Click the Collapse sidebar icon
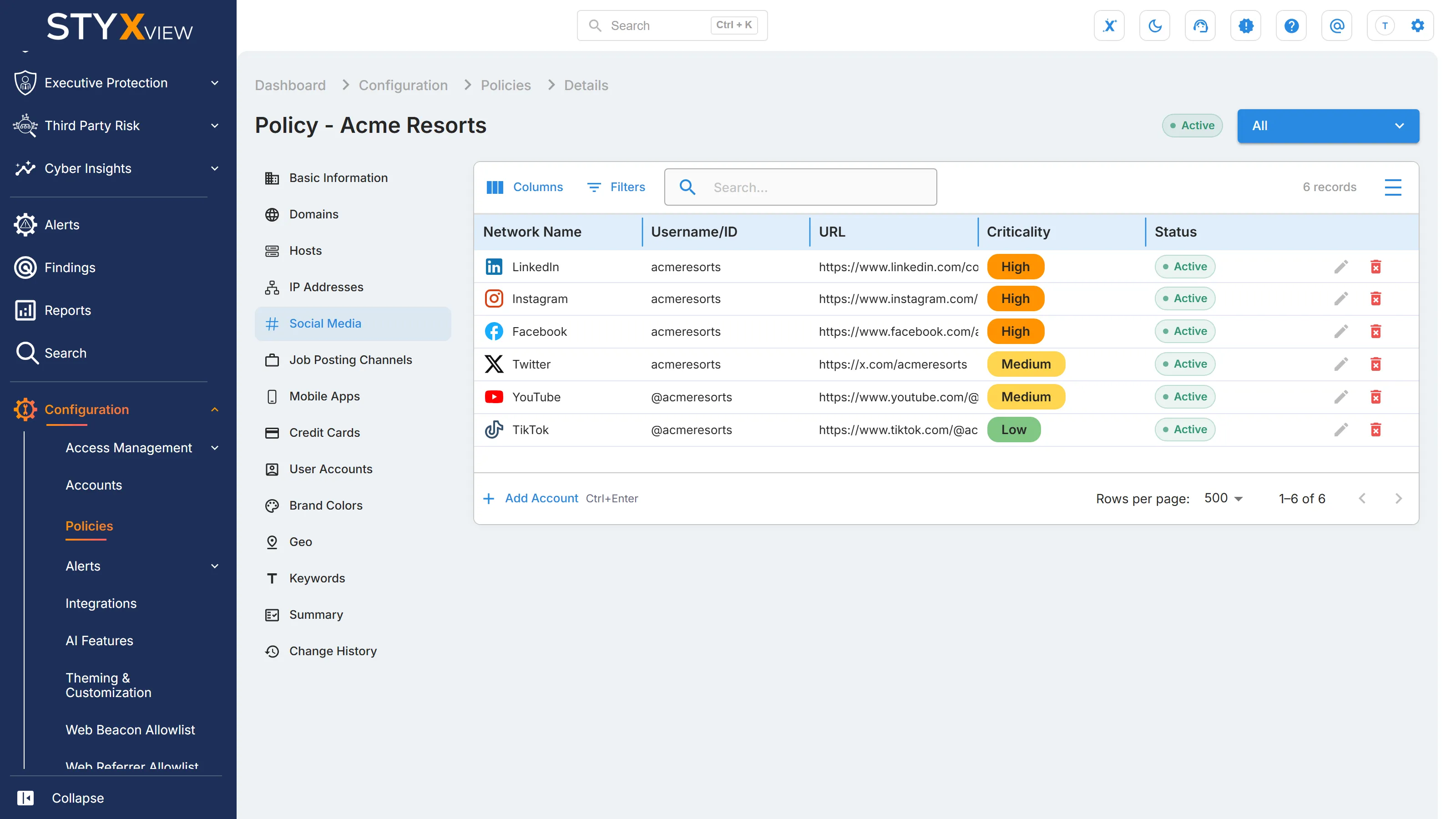 pos(25,798)
